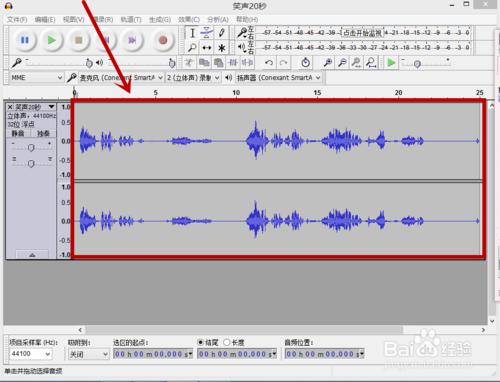Select the 结尾 radio button
Viewport: 500px width, 382px height.
[x=201, y=342]
